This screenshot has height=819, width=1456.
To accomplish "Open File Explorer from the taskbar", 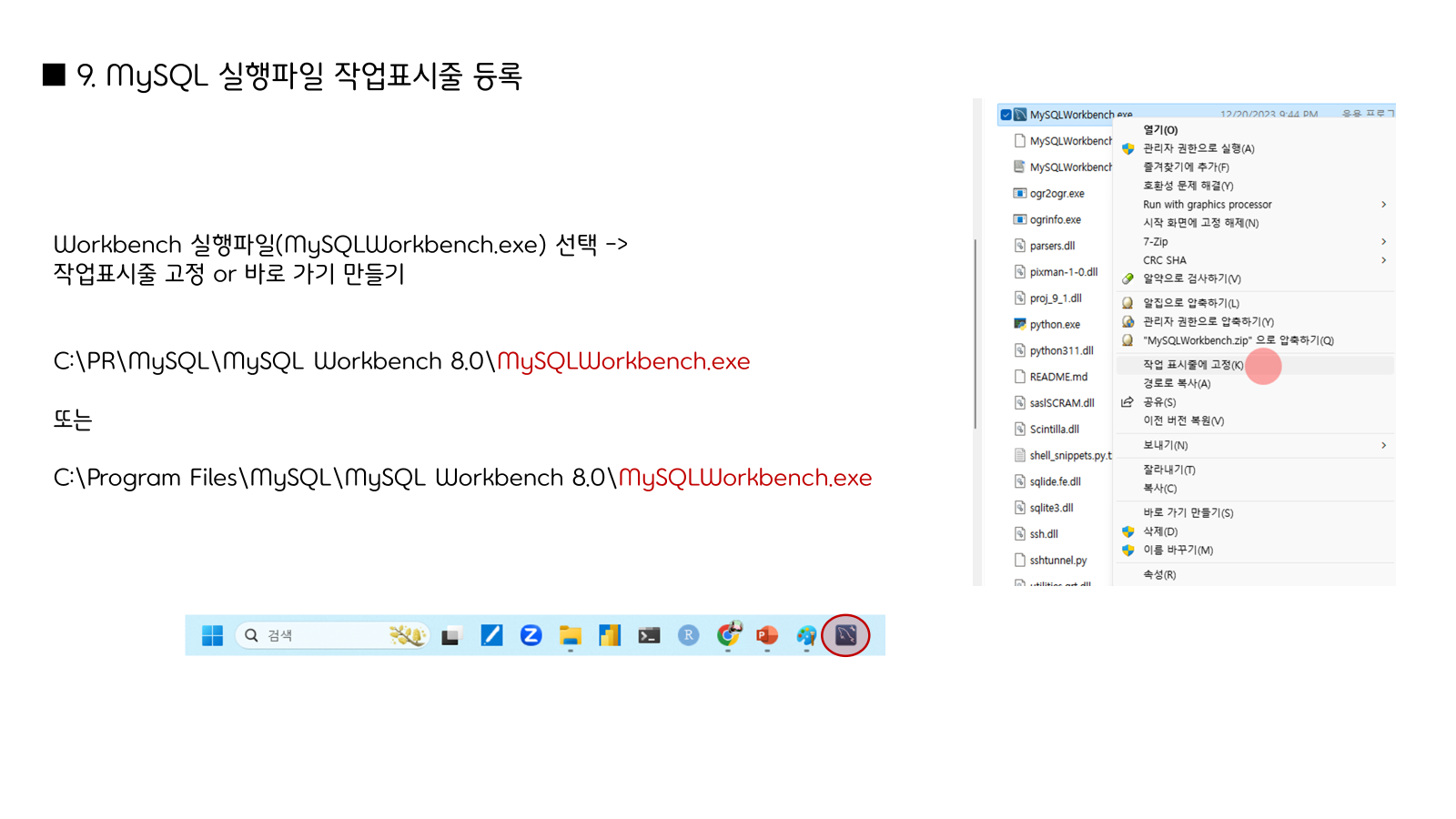I will coord(571,635).
